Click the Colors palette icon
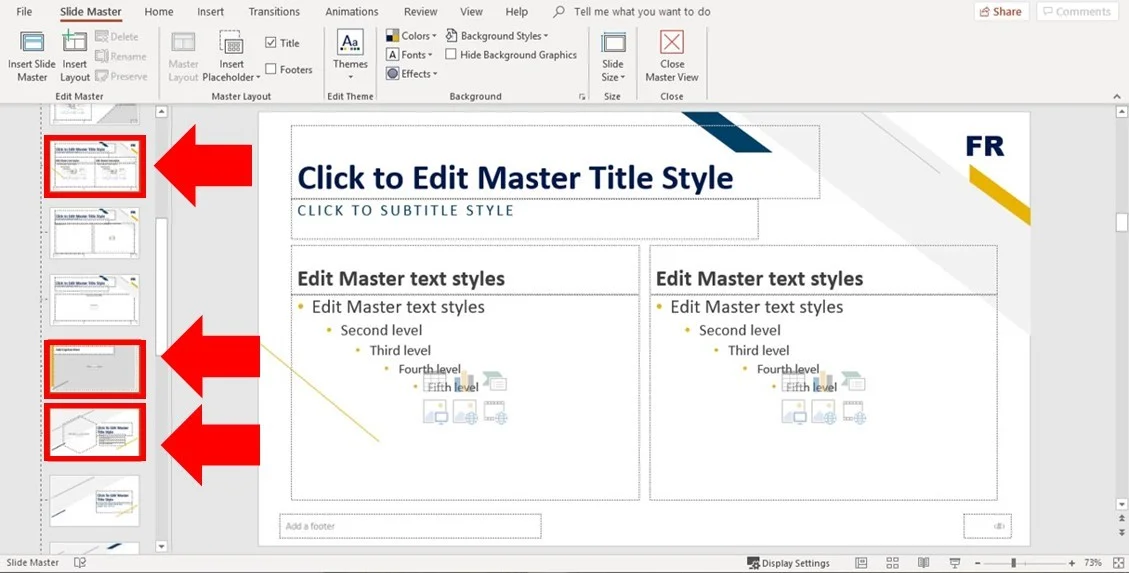1129x573 pixels. (392, 36)
